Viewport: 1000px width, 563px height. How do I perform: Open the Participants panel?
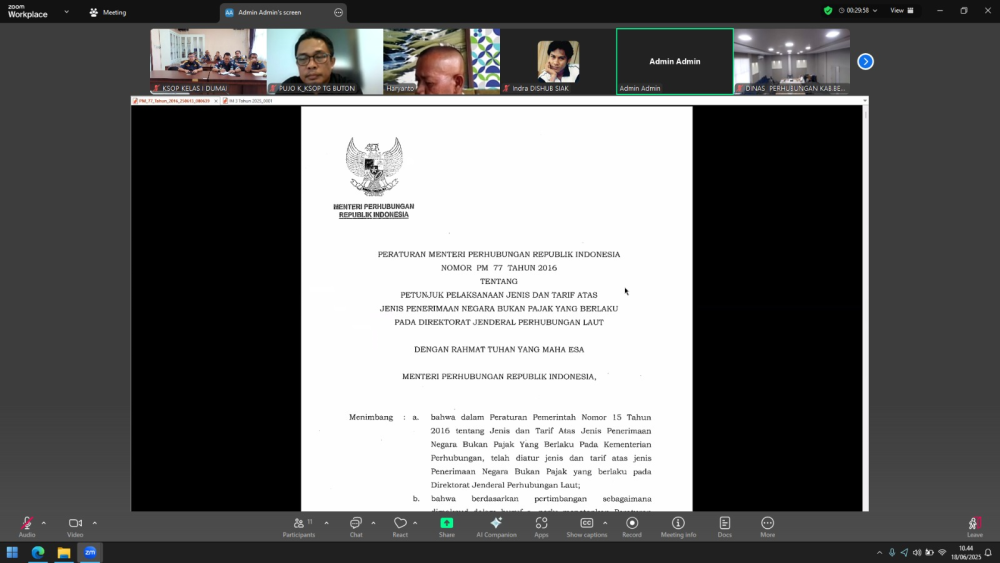click(298, 527)
